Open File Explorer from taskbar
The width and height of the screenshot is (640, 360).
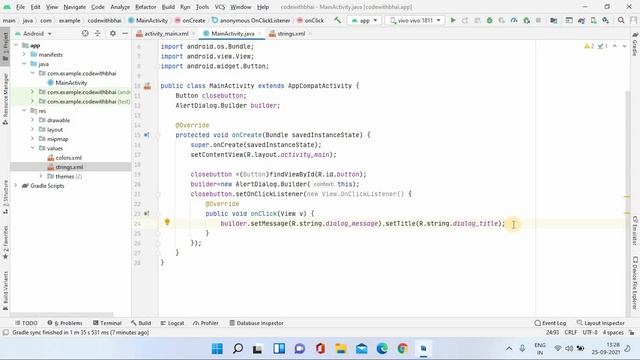coord(341,349)
